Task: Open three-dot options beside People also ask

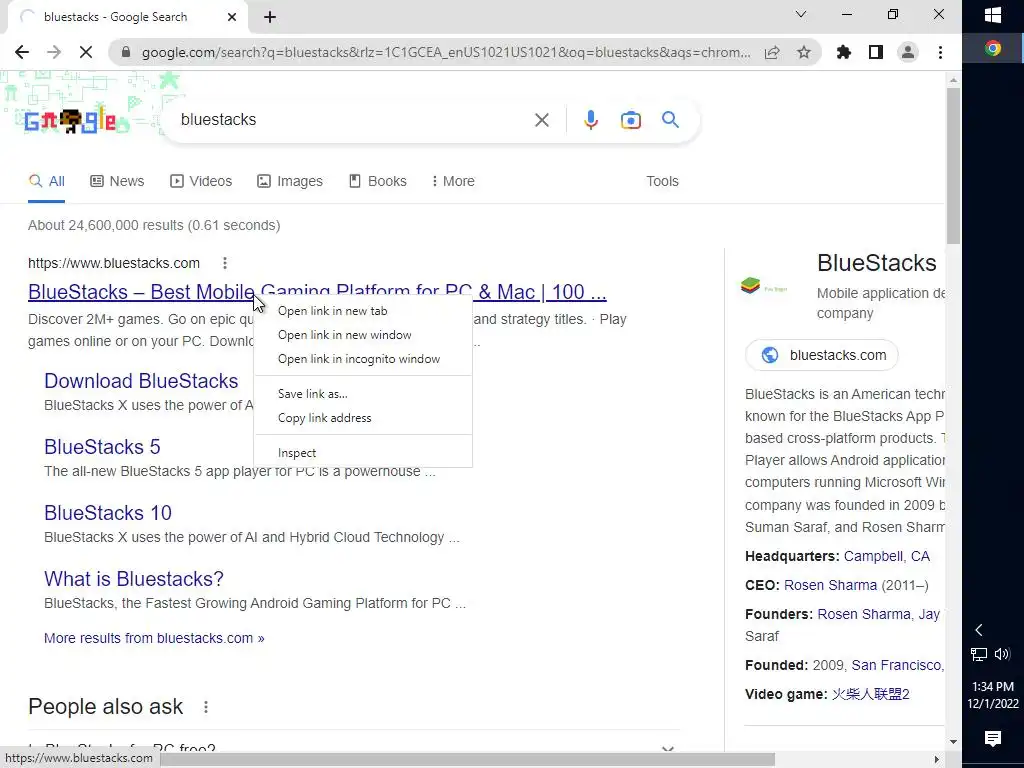Action: click(x=206, y=707)
